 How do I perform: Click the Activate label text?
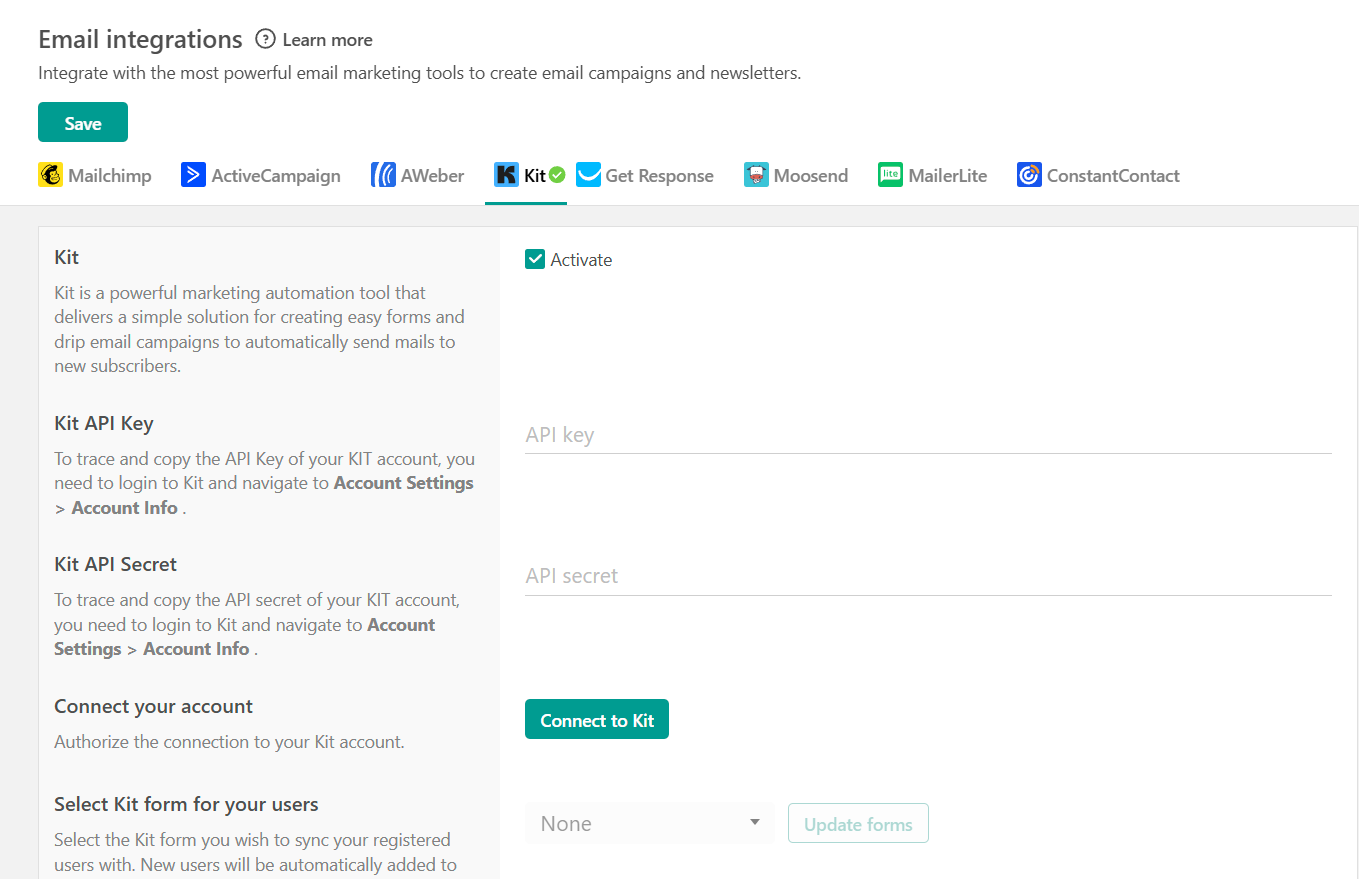coord(581,260)
